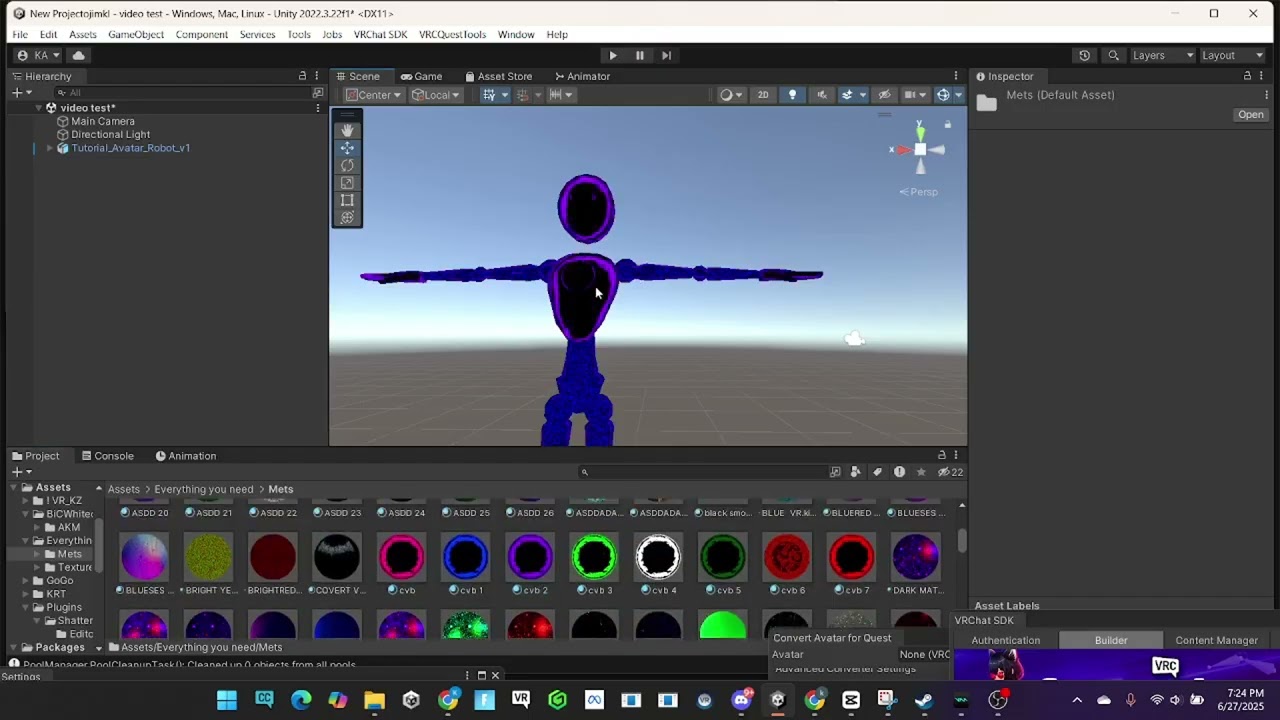Toggle Project panel lock
Image resolution: width=1280 pixels, height=720 pixels.
(x=941, y=455)
